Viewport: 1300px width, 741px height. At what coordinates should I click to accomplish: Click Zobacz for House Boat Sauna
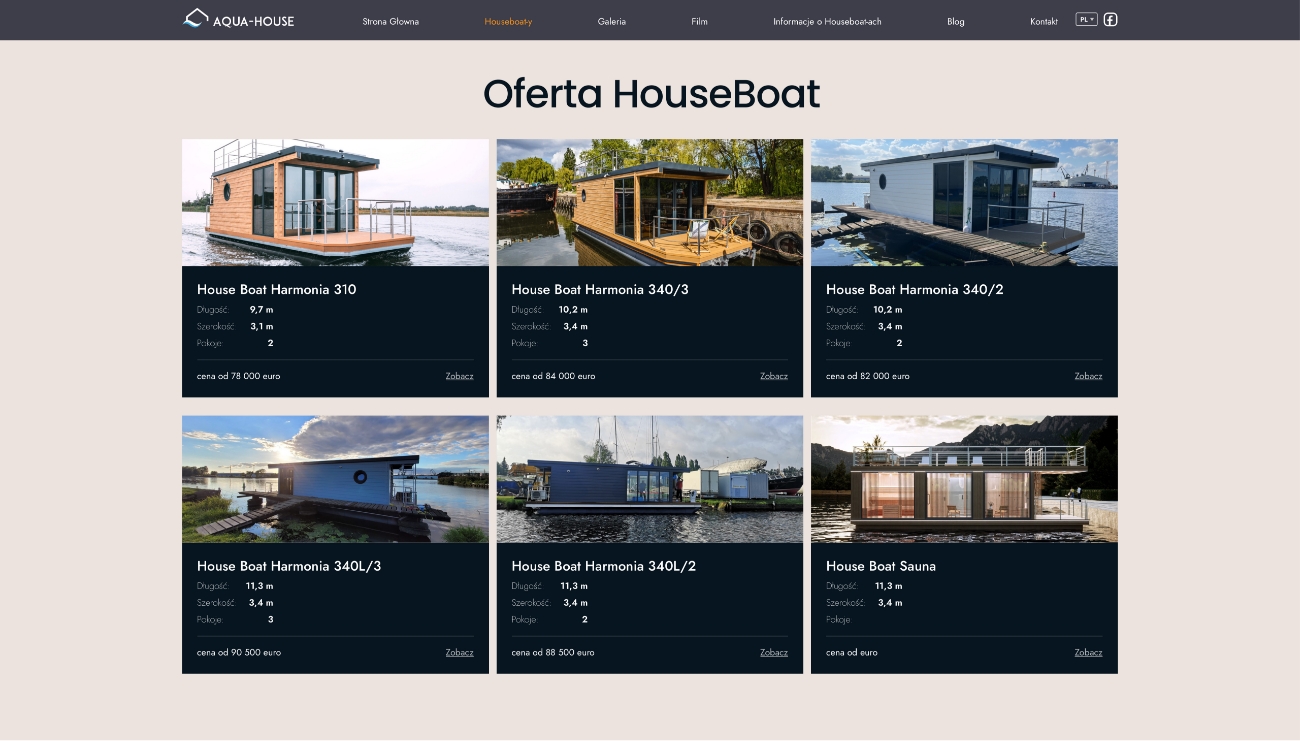point(1088,652)
